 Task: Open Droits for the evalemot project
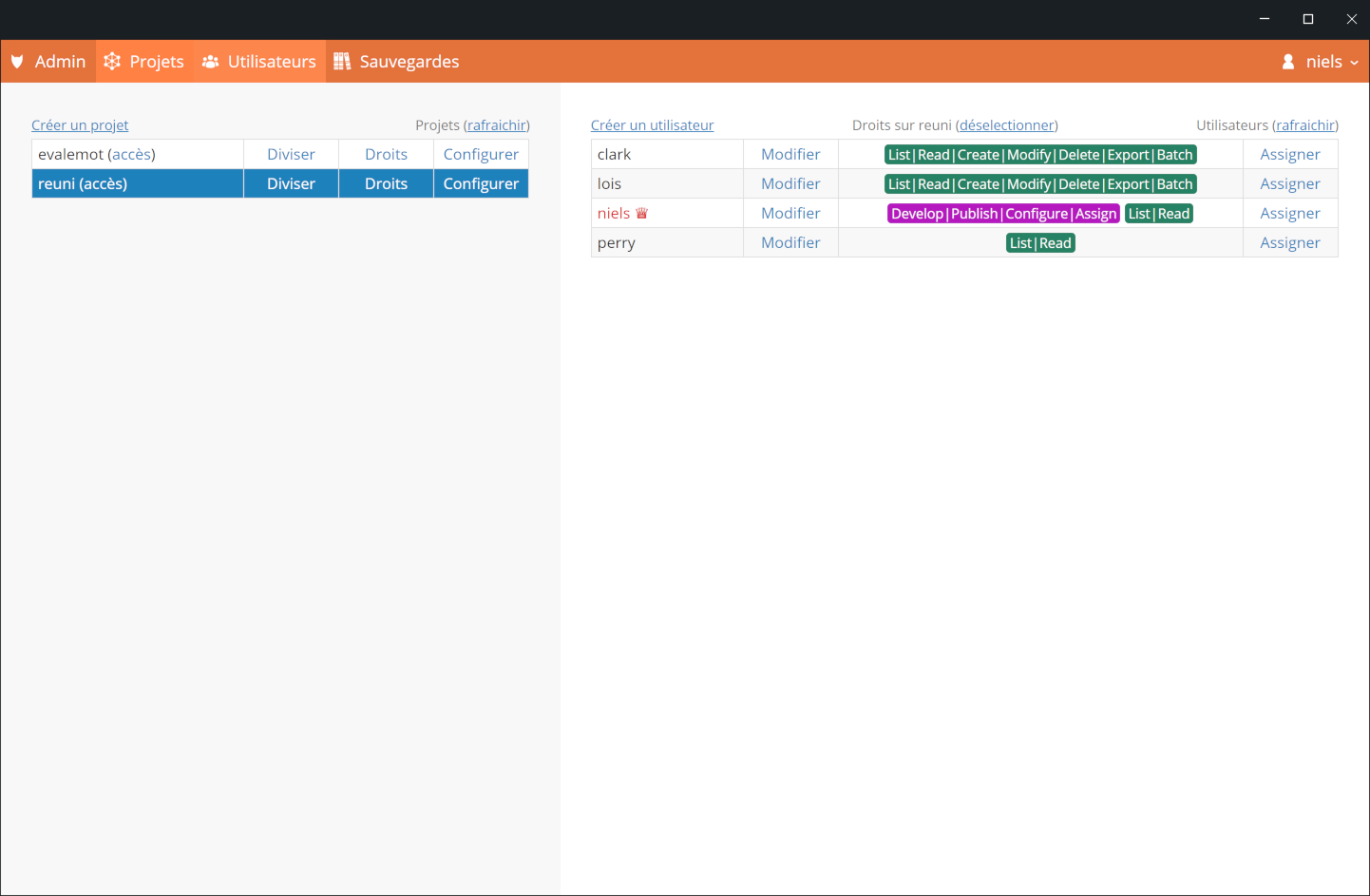tap(386, 155)
